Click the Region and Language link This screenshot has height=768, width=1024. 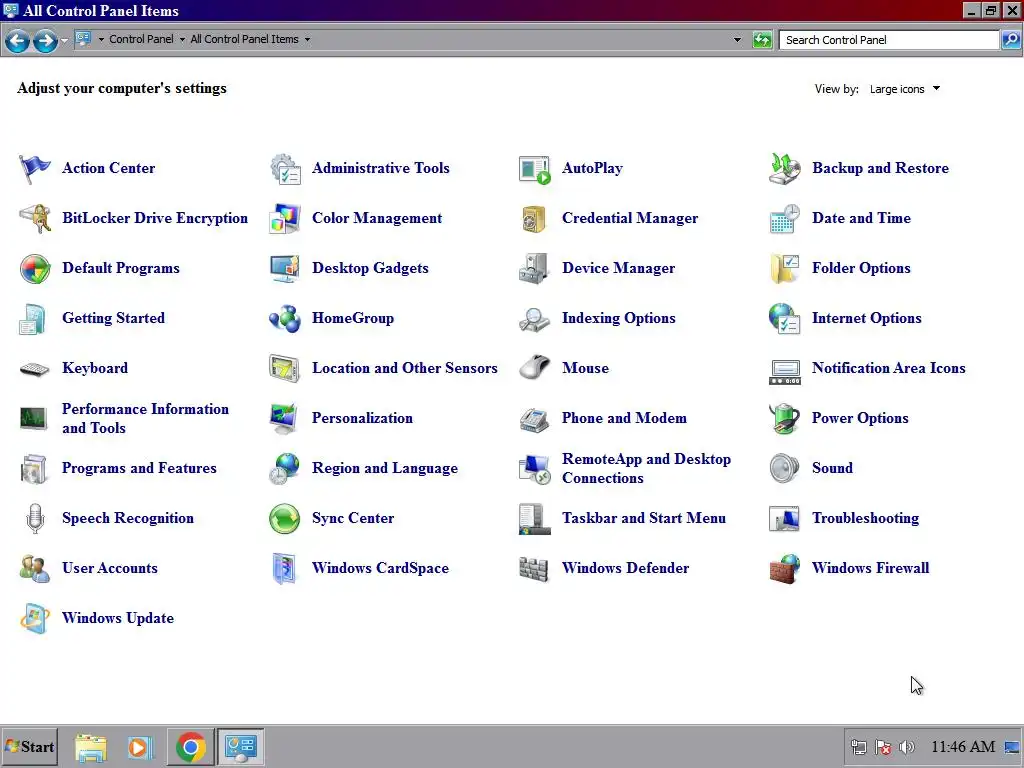point(385,468)
